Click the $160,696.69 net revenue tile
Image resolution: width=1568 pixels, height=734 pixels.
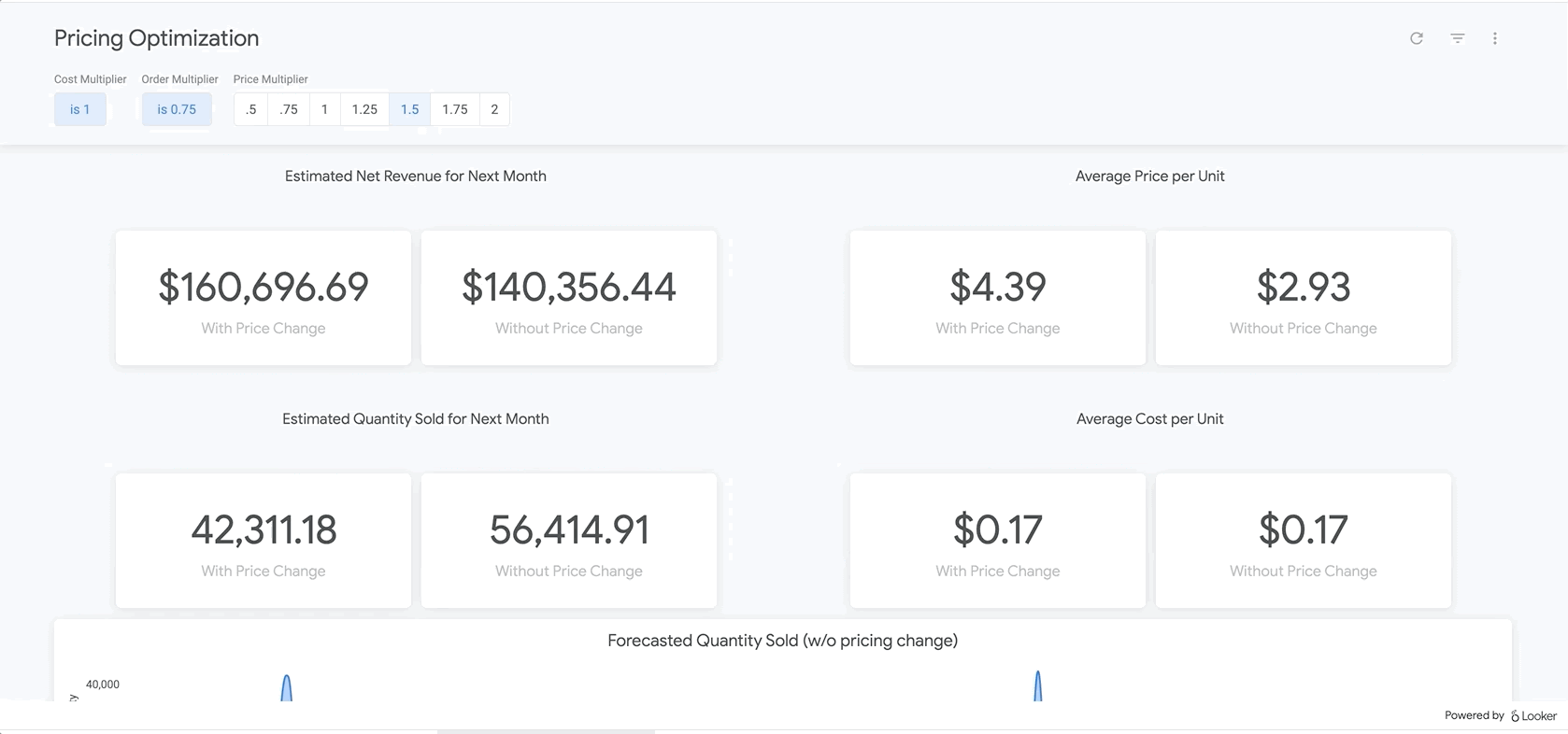coord(264,298)
